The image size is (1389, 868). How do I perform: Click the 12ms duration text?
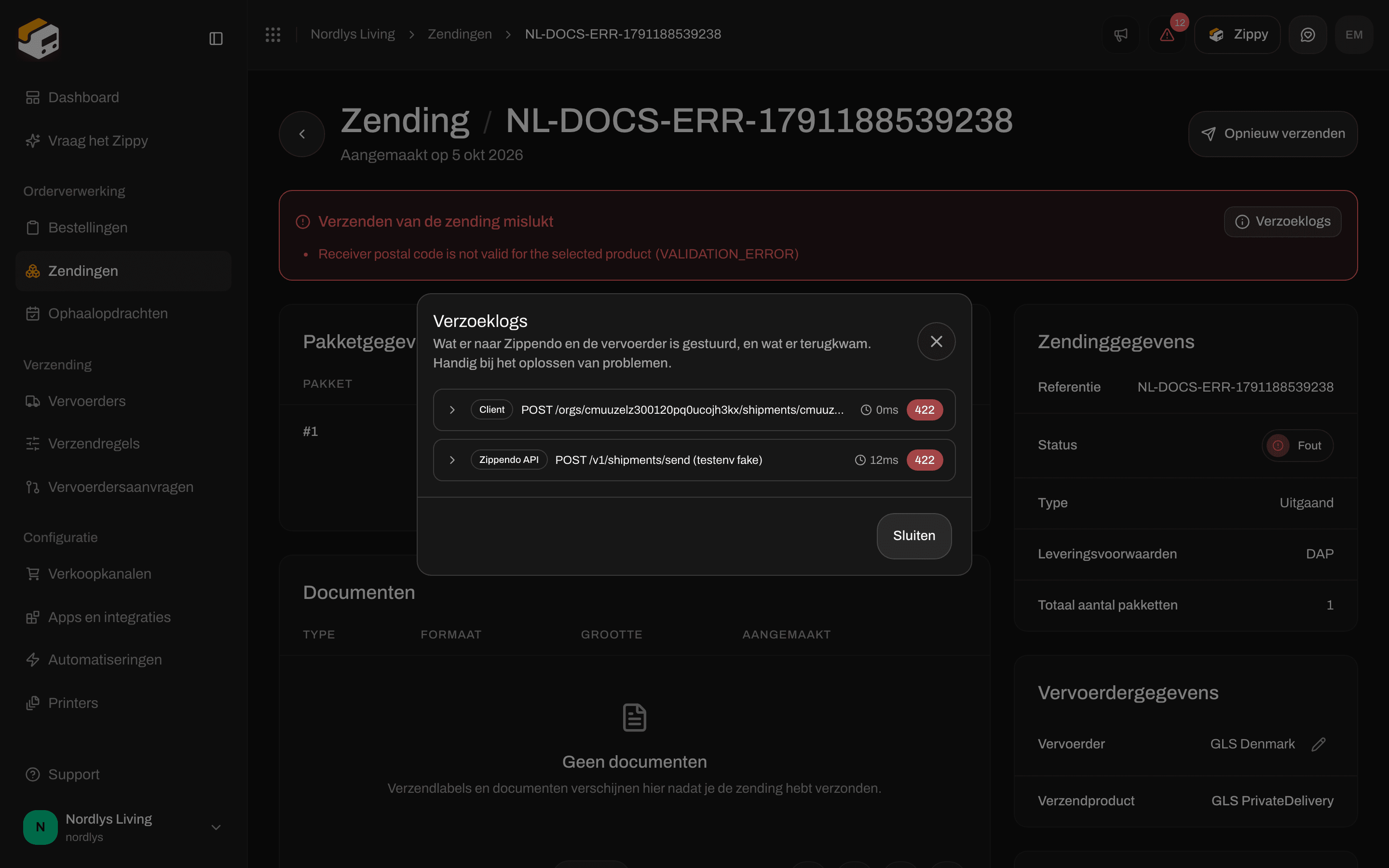pyautogui.click(x=884, y=460)
